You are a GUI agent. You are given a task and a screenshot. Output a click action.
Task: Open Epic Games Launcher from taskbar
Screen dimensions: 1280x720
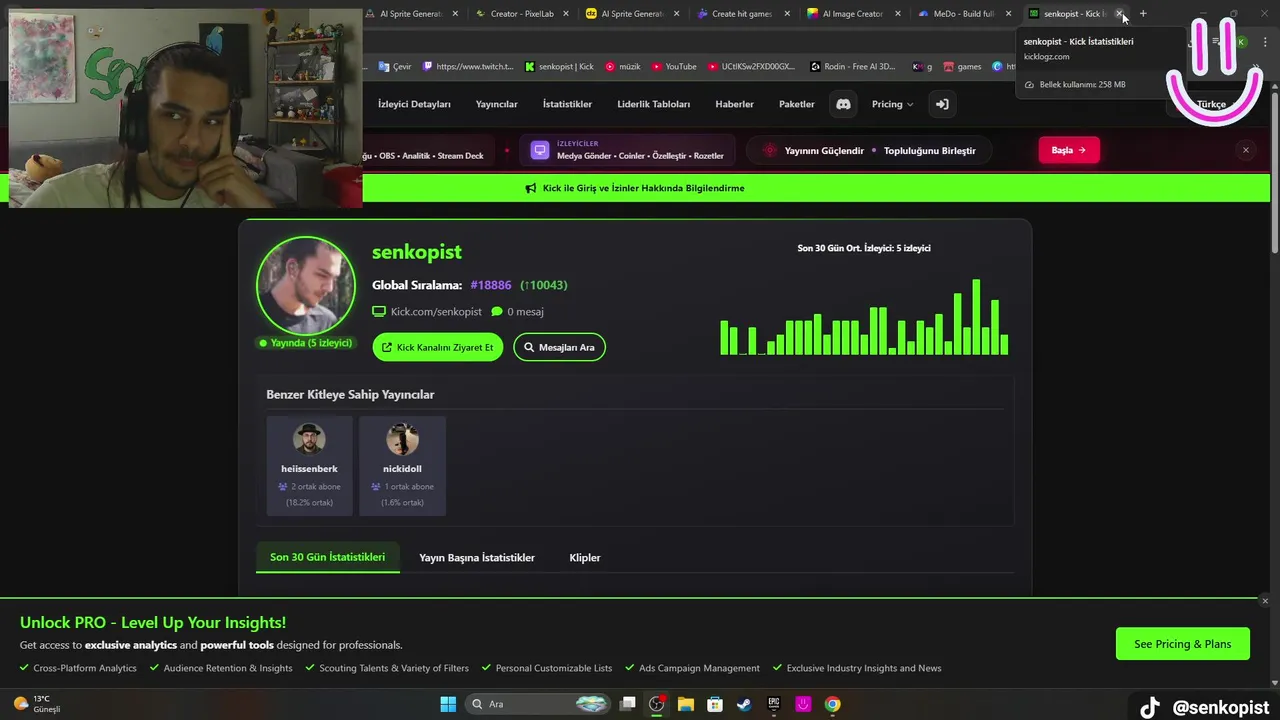click(774, 704)
